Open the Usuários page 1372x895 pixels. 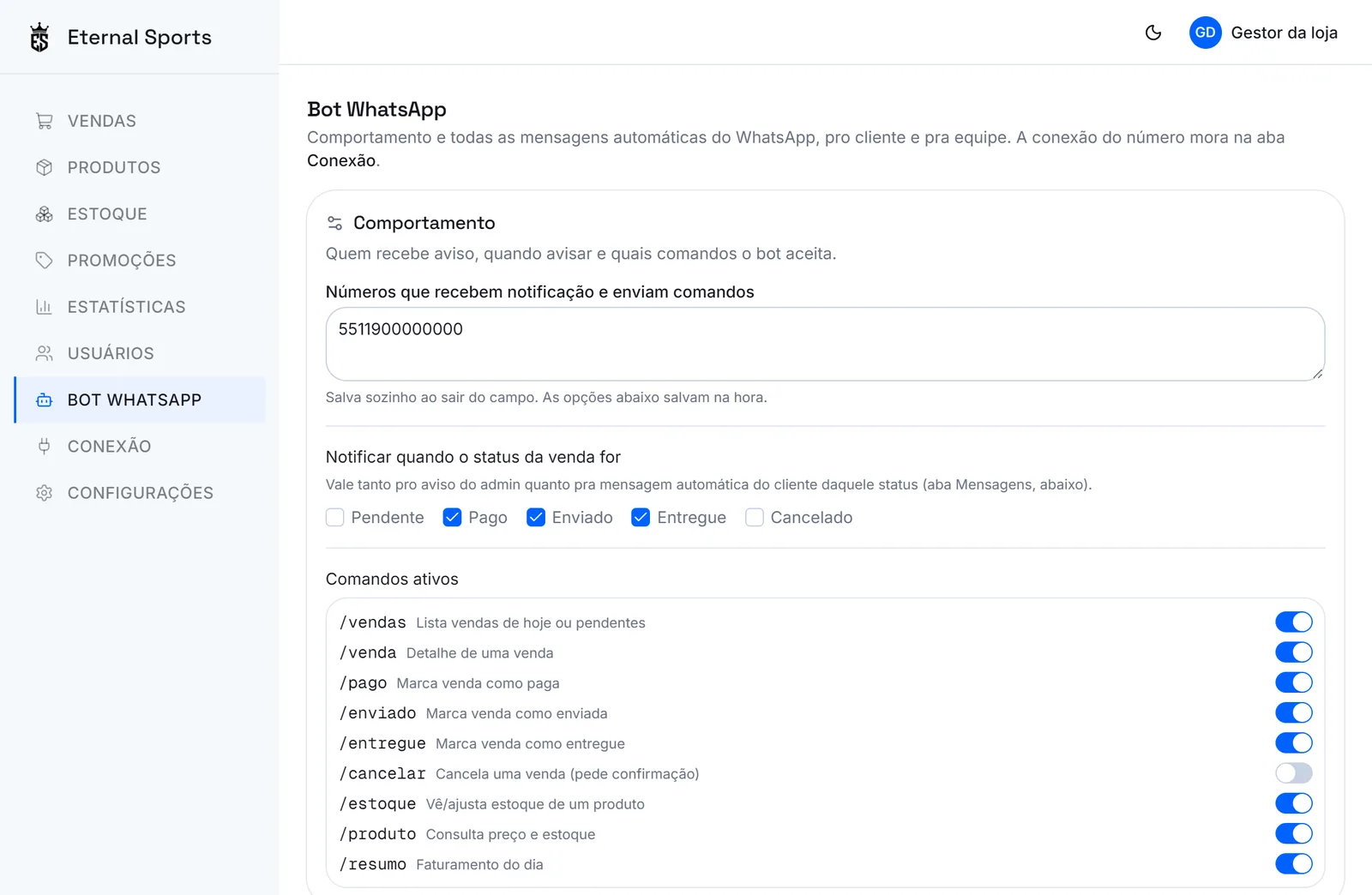[141, 353]
